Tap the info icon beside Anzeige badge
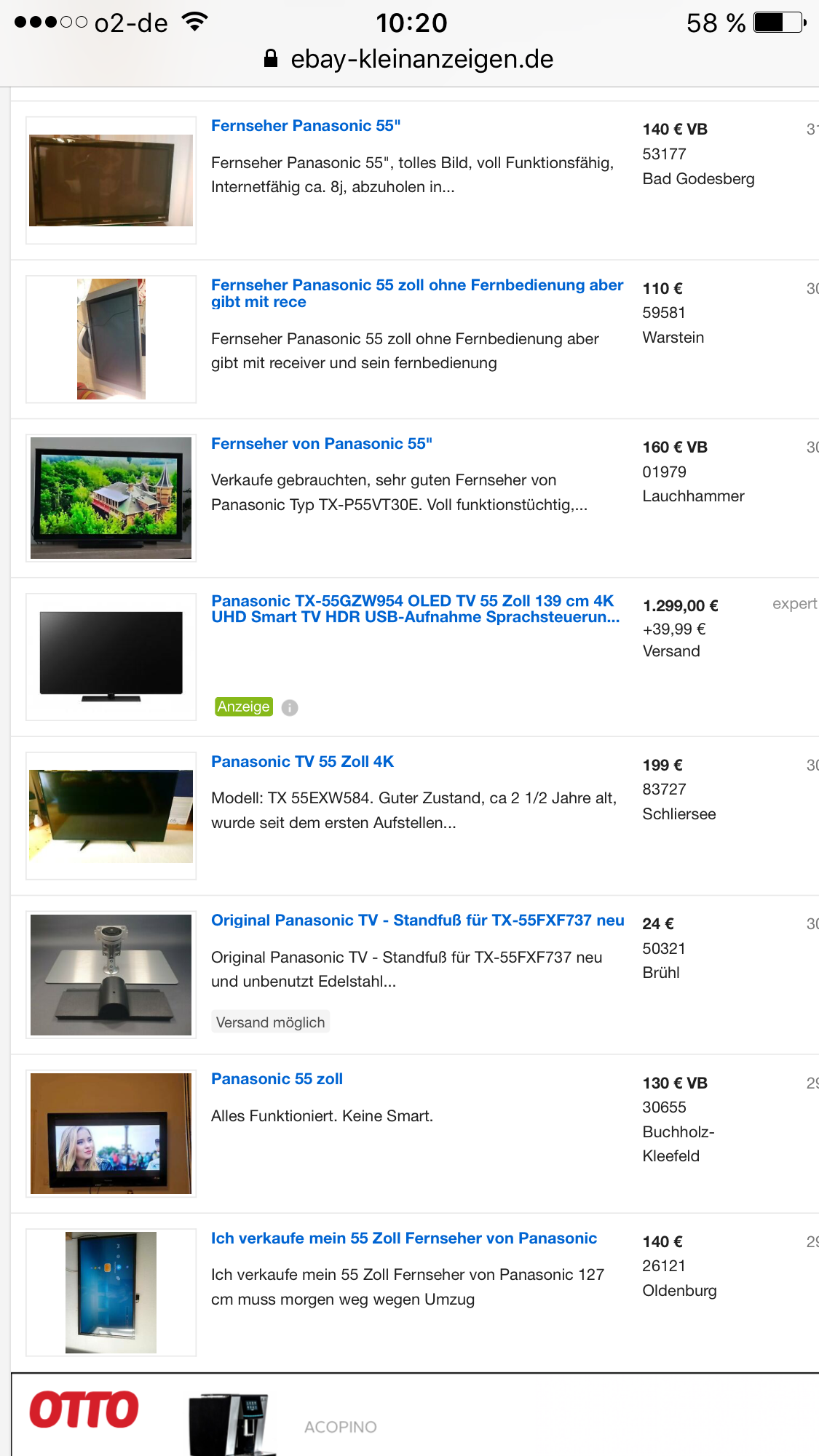Image resolution: width=819 pixels, height=1456 pixels. point(290,707)
